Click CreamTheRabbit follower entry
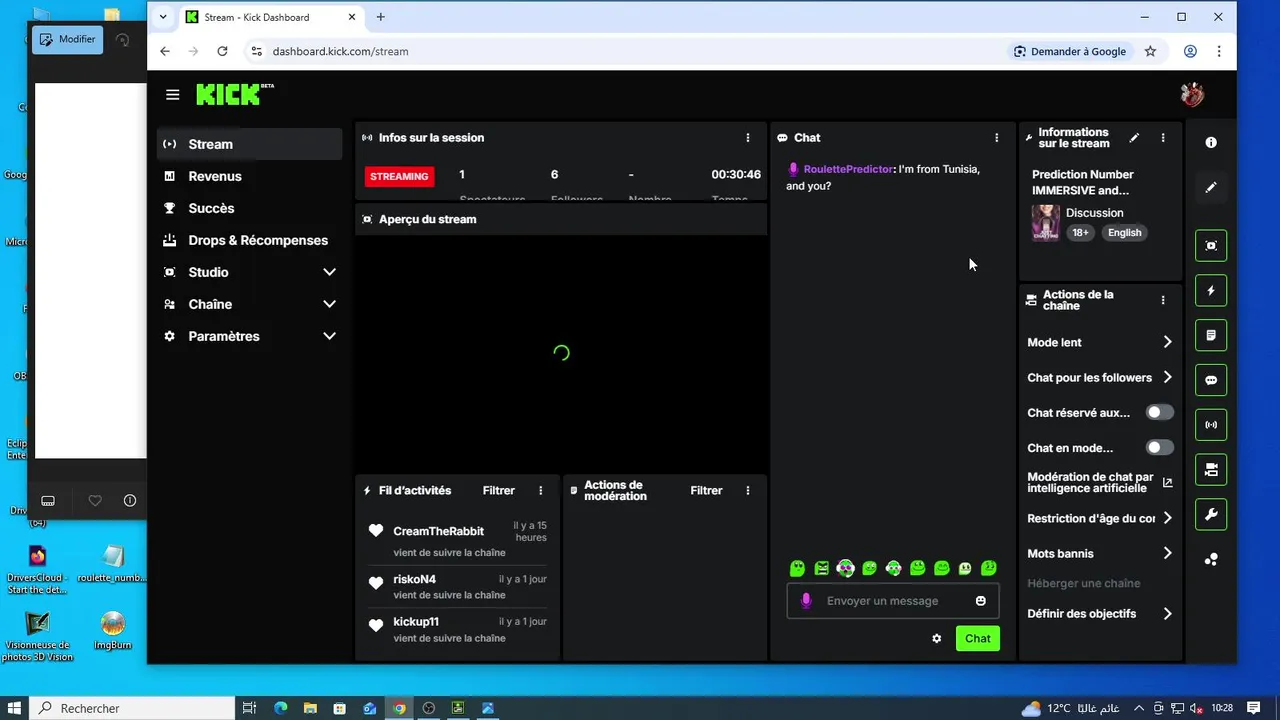The width and height of the screenshot is (1280, 720). click(x=457, y=539)
